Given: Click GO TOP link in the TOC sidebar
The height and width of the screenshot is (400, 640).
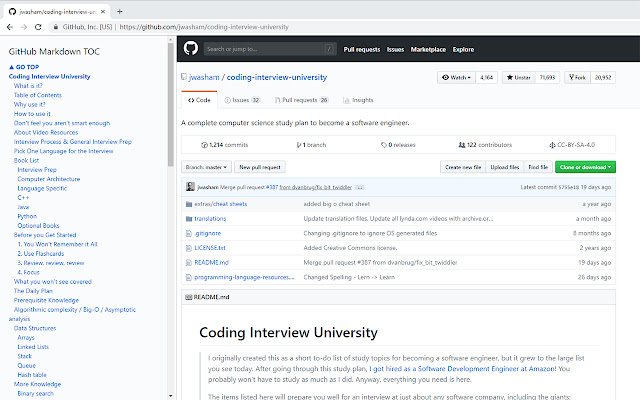Looking at the screenshot, I should (x=24, y=66).
